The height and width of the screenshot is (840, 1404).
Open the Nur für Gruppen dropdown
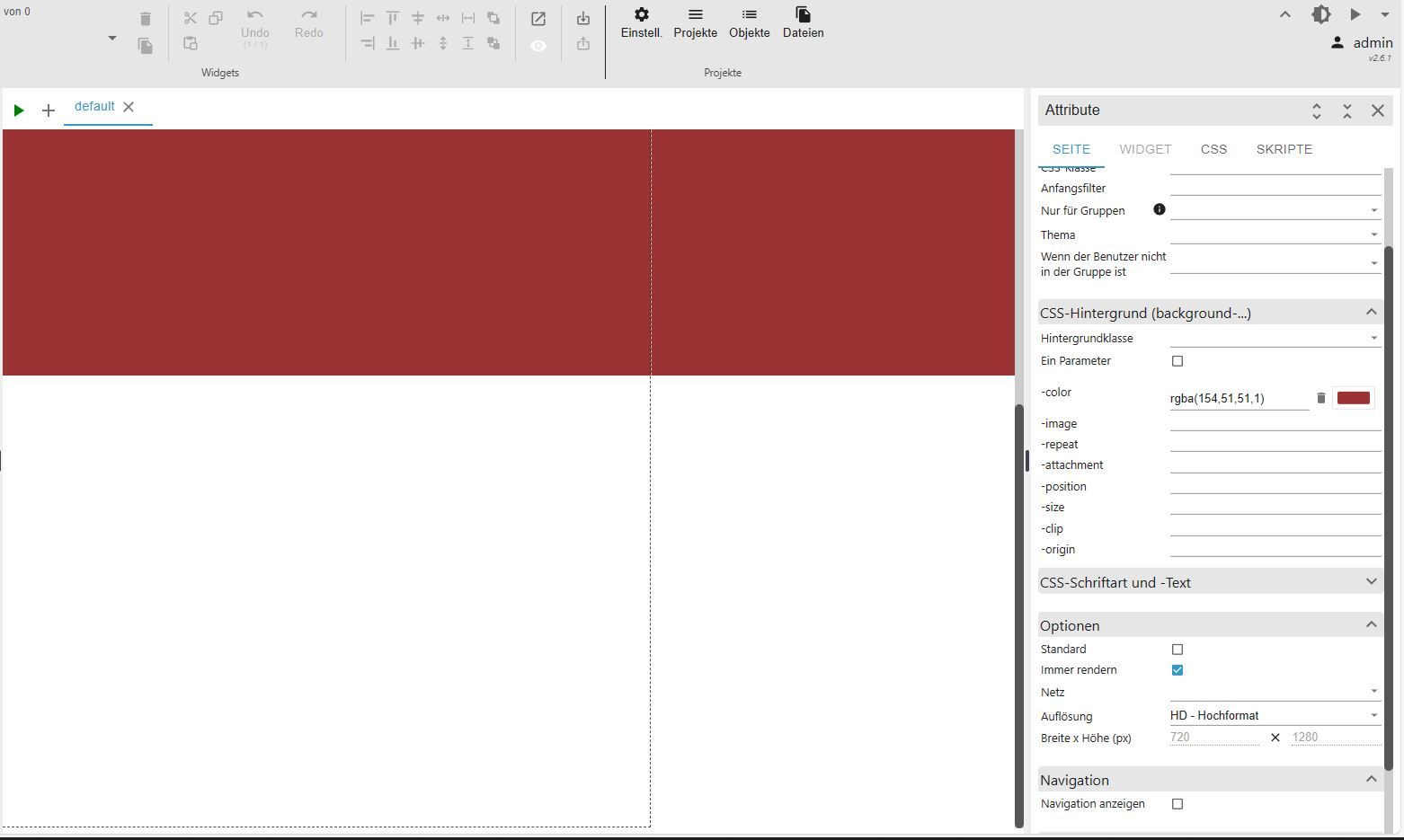[x=1275, y=210]
